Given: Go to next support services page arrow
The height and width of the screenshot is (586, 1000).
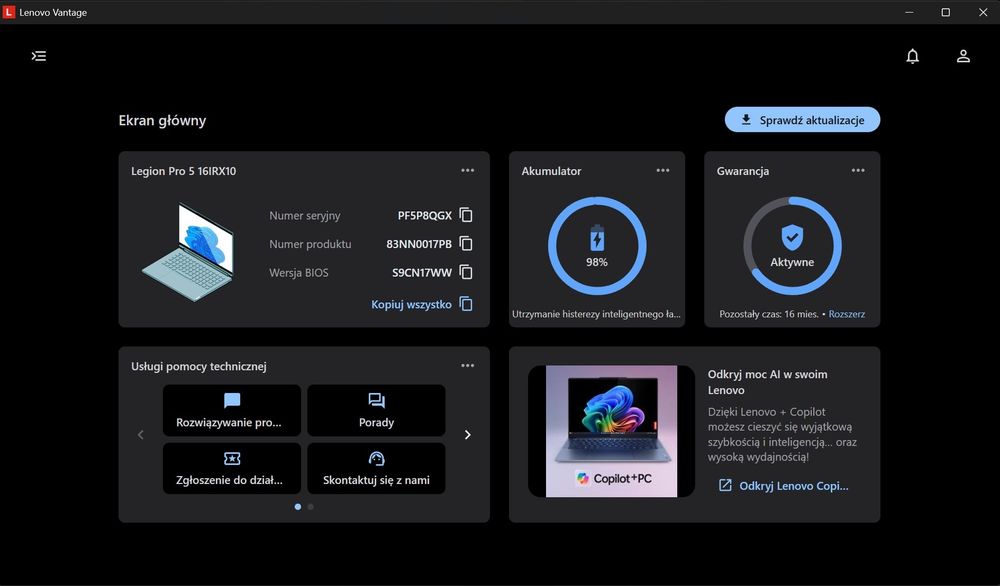Looking at the screenshot, I should pyautogui.click(x=467, y=435).
